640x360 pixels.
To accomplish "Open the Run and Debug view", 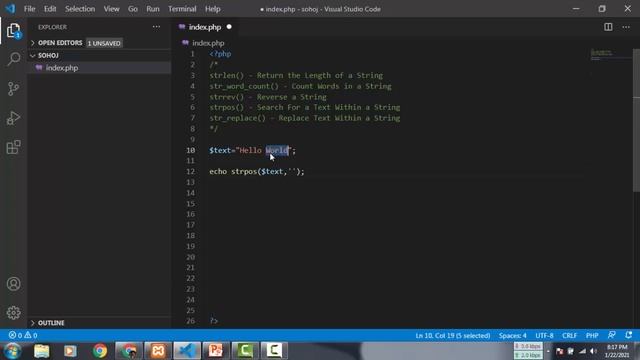I will coord(13,118).
